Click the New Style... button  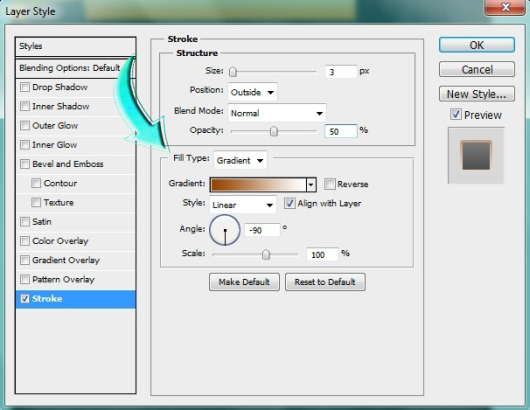tap(477, 94)
